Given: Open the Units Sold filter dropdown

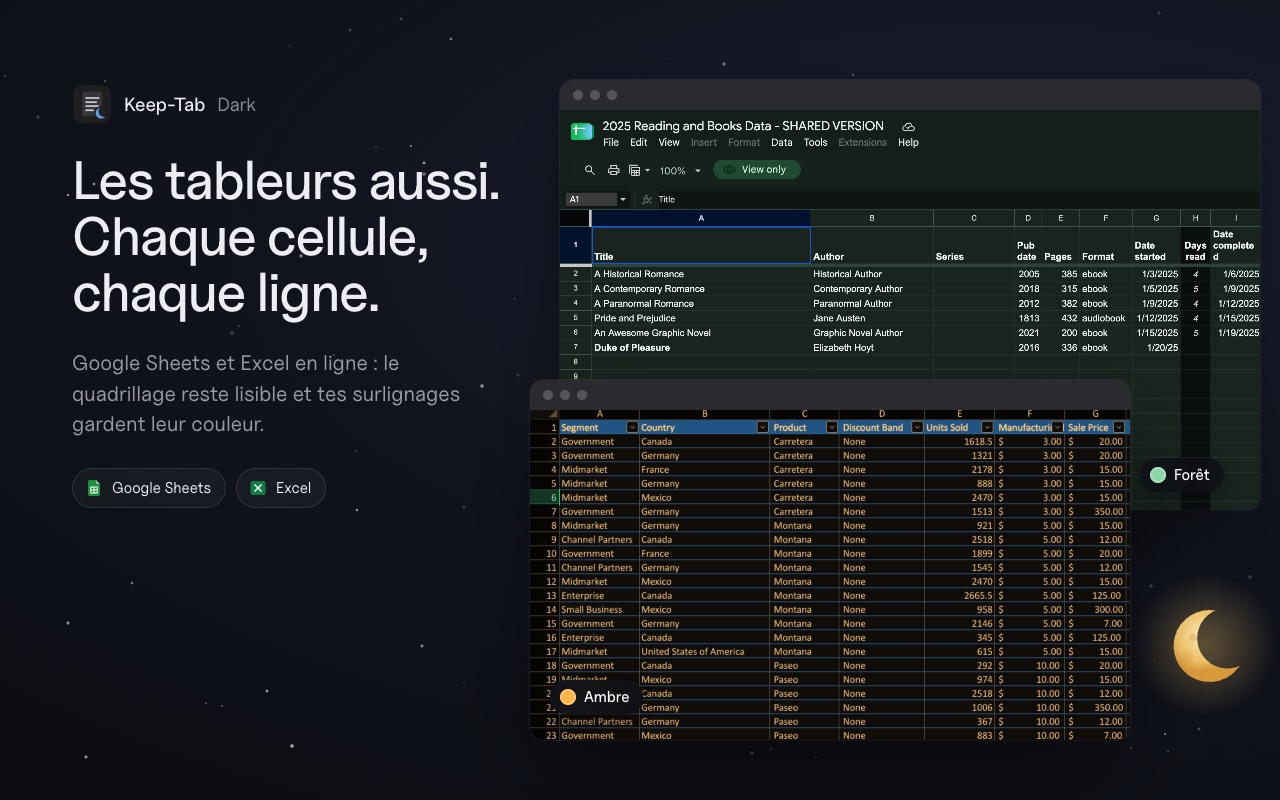Looking at the screenshot, I should pyautogui.click(x=987, y=427).
